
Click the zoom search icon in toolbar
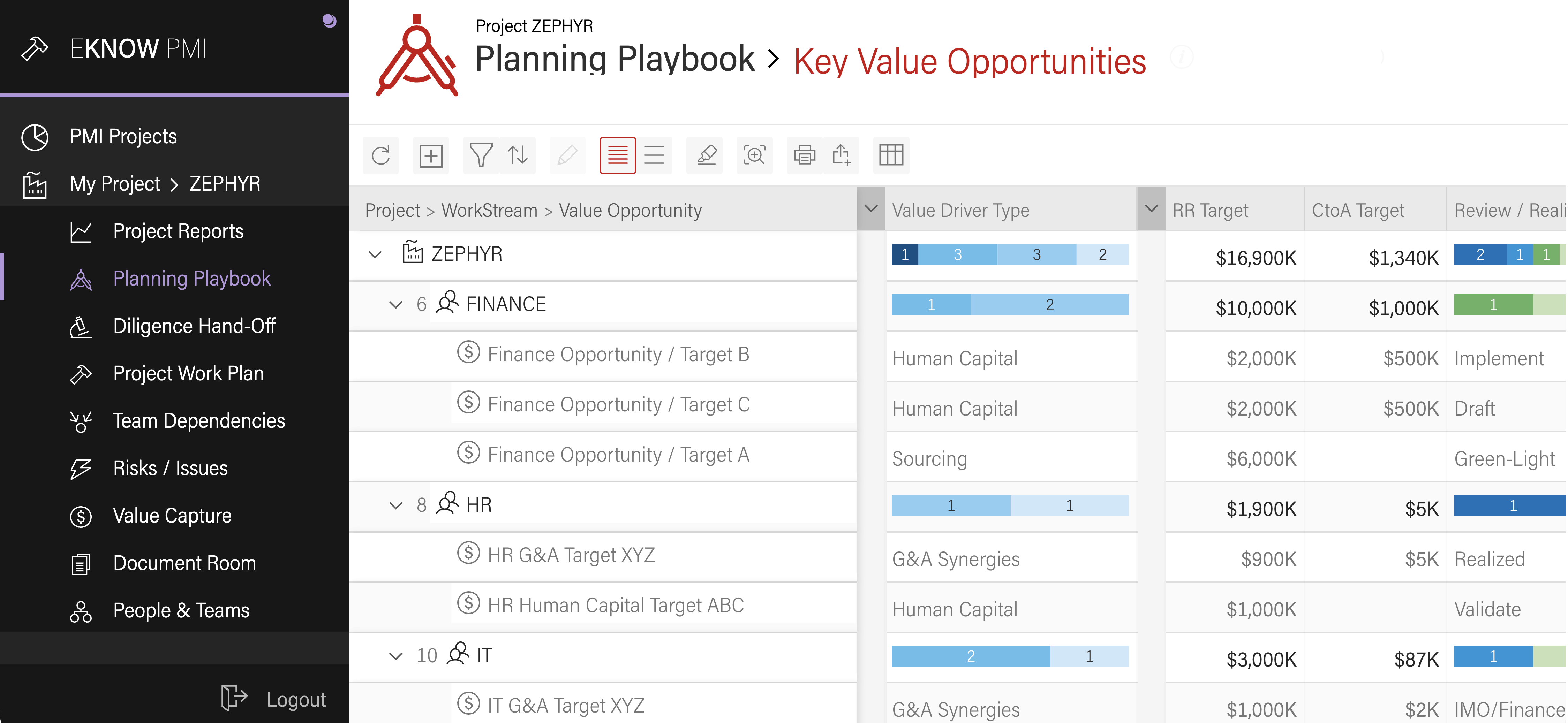coord(754,155)
